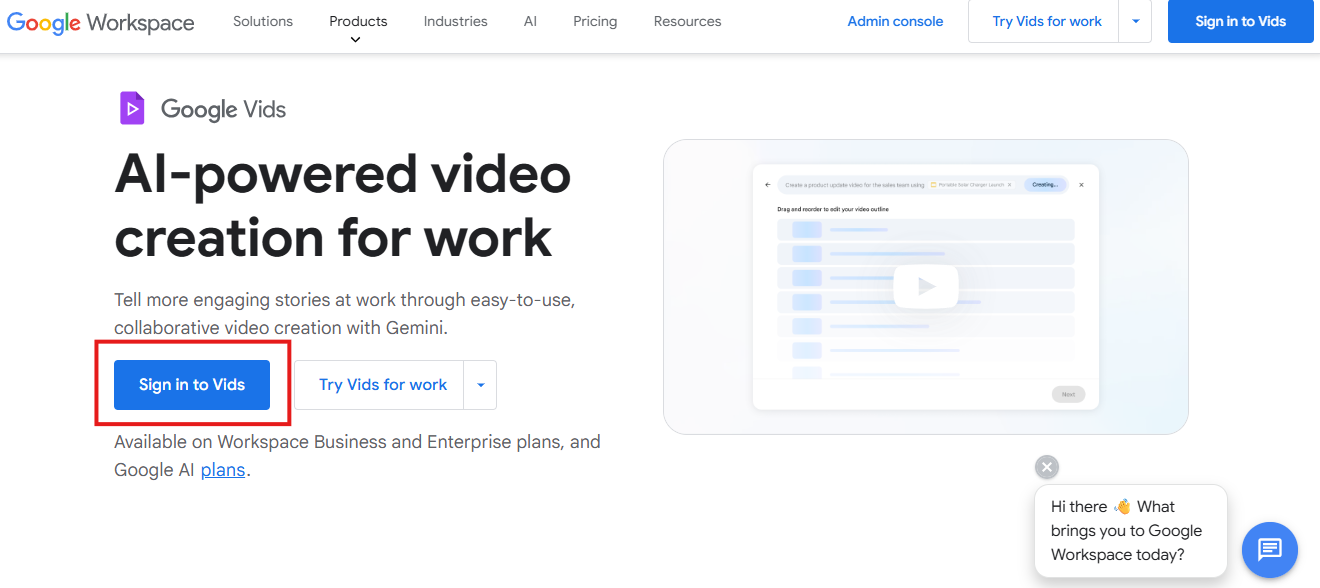Click the chat greeting message bubble
The height and width of the screenshot is (588, 1320).
[x=1131, y=531]
